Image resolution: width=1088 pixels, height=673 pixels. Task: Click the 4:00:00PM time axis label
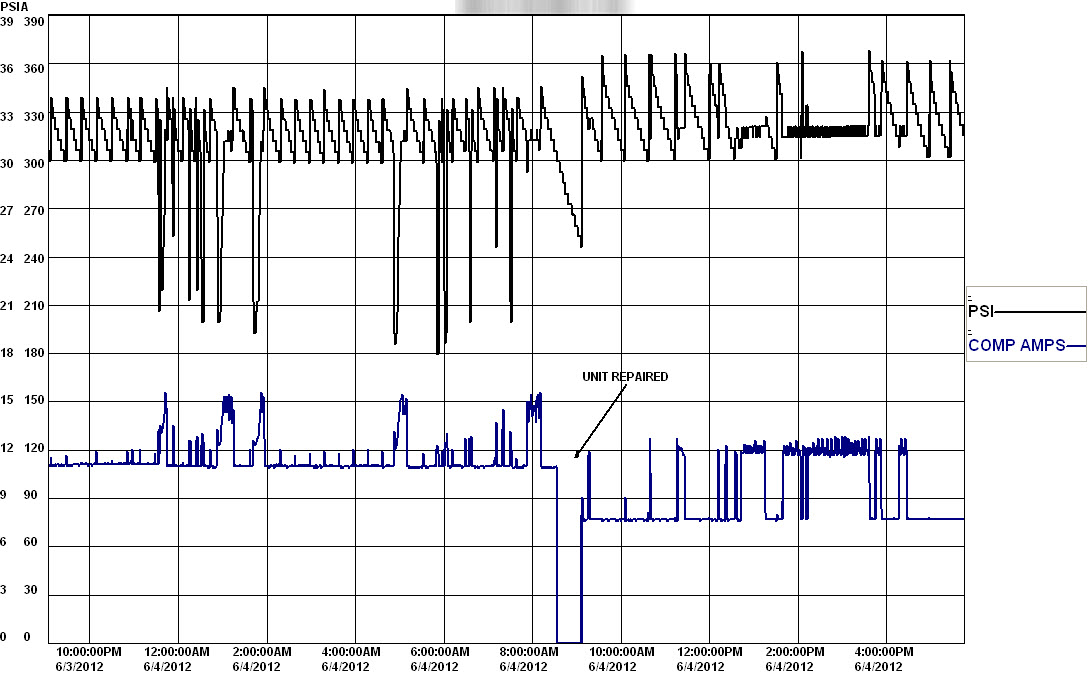coord(883,652)
